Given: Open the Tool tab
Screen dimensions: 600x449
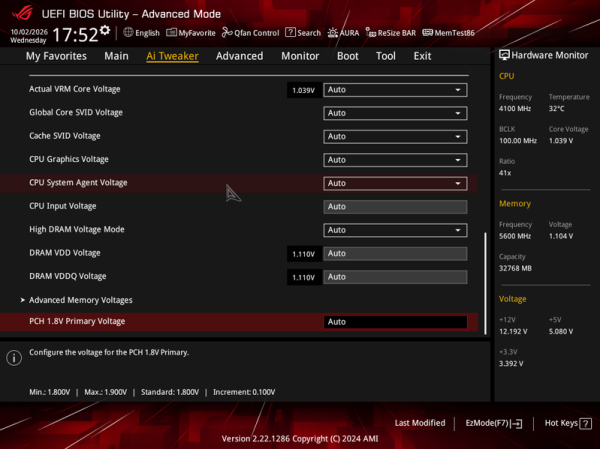Looking at the screenshot, I should point(386,56).
